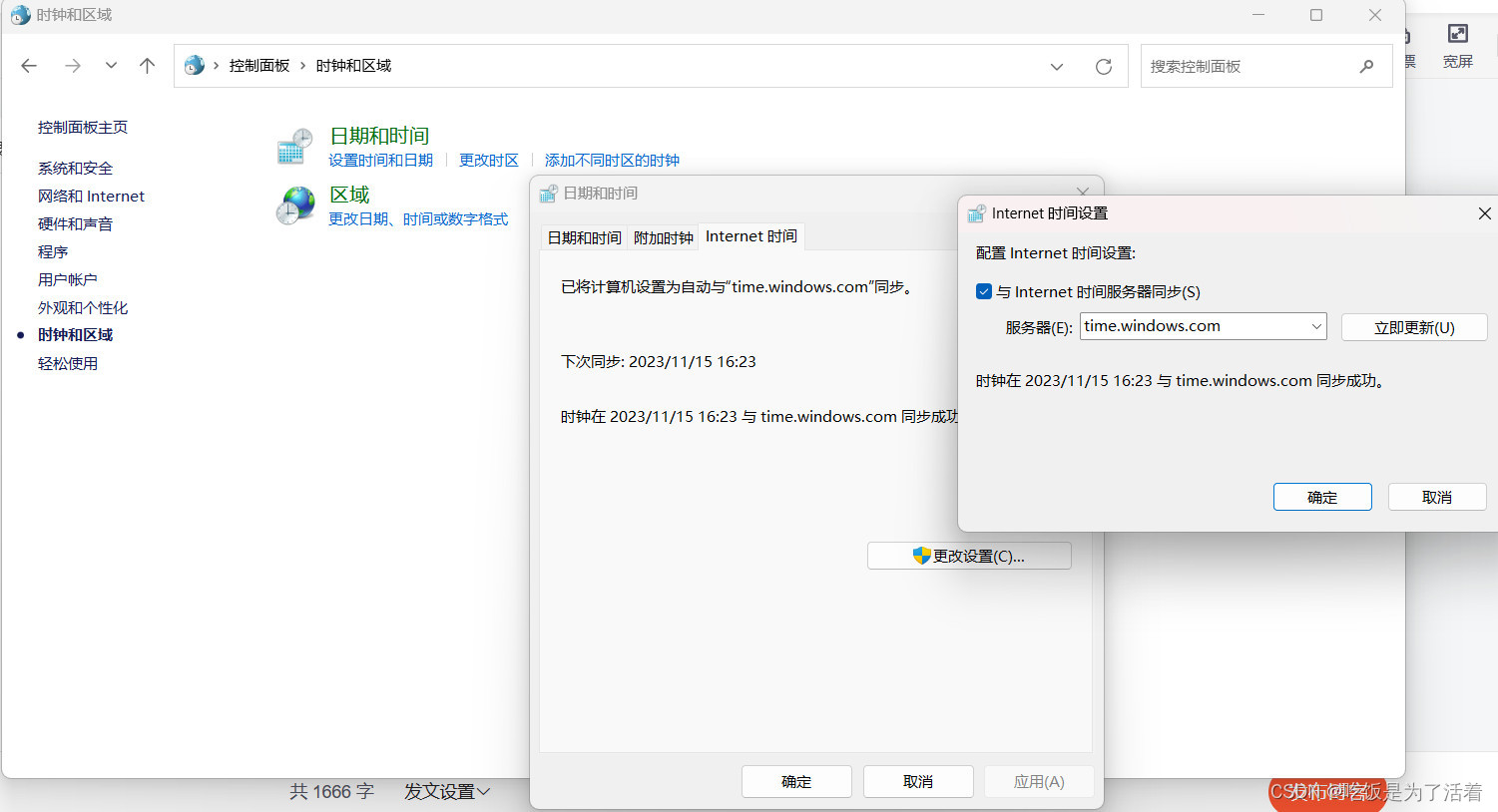Click 控制面板 breadcrumb in address bar
The image size is (1498, 812).
pos(259,66)
